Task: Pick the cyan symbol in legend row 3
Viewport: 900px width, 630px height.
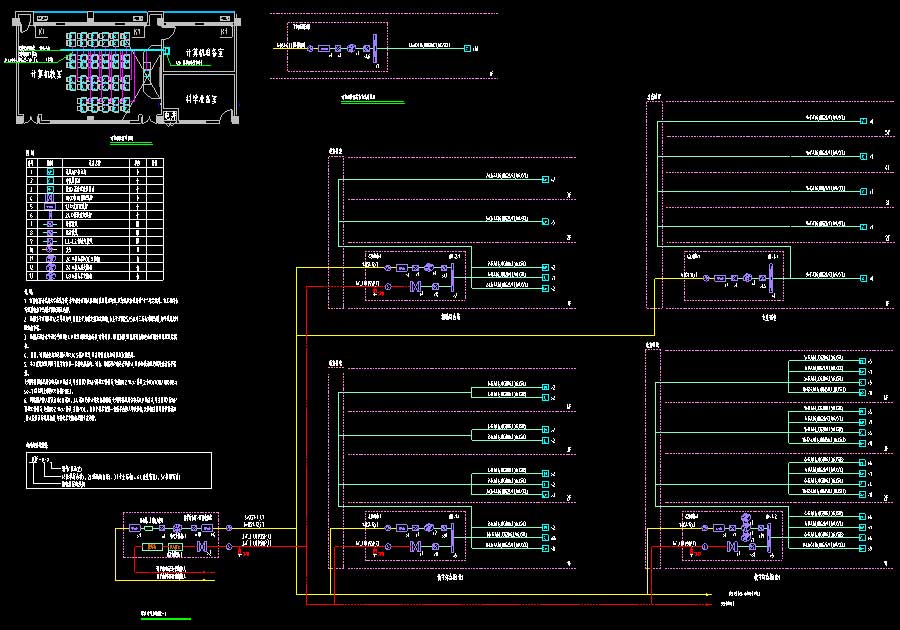Action: (50, 189)
